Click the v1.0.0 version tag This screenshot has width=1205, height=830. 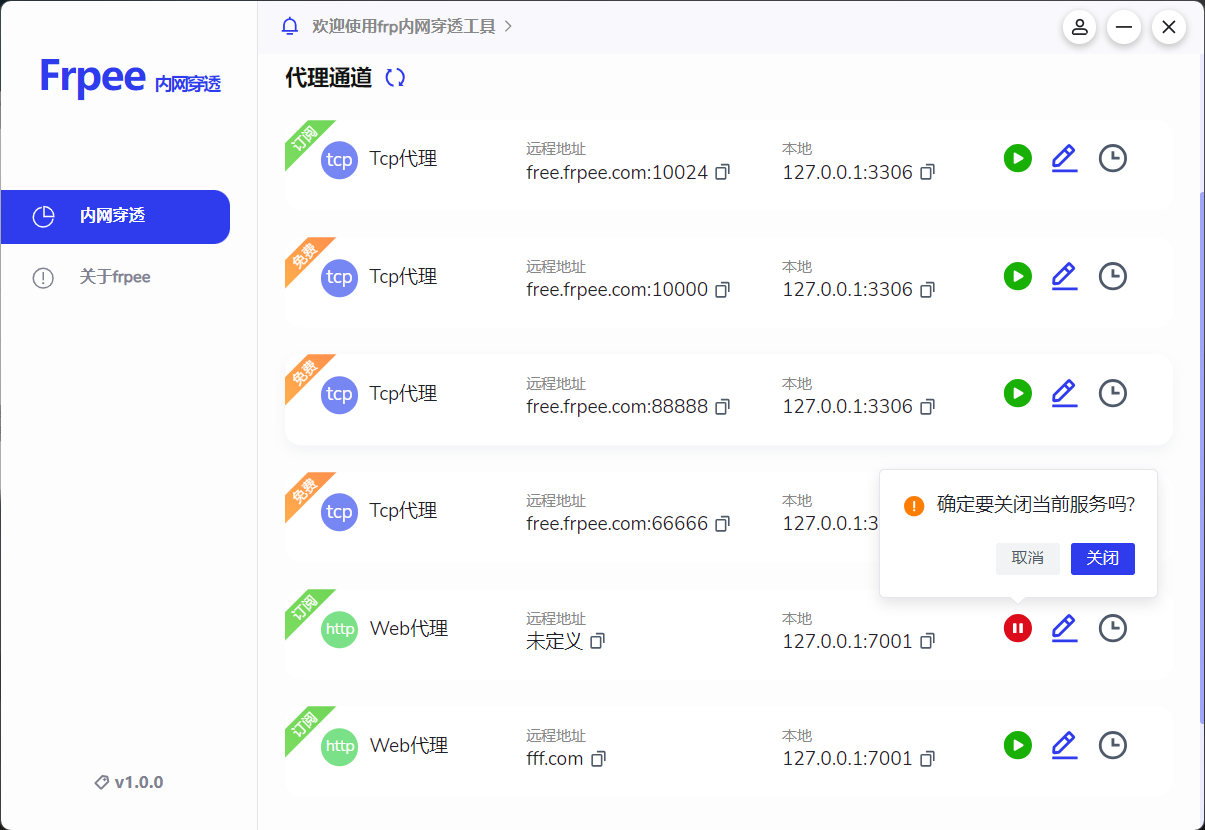point(128,782)
